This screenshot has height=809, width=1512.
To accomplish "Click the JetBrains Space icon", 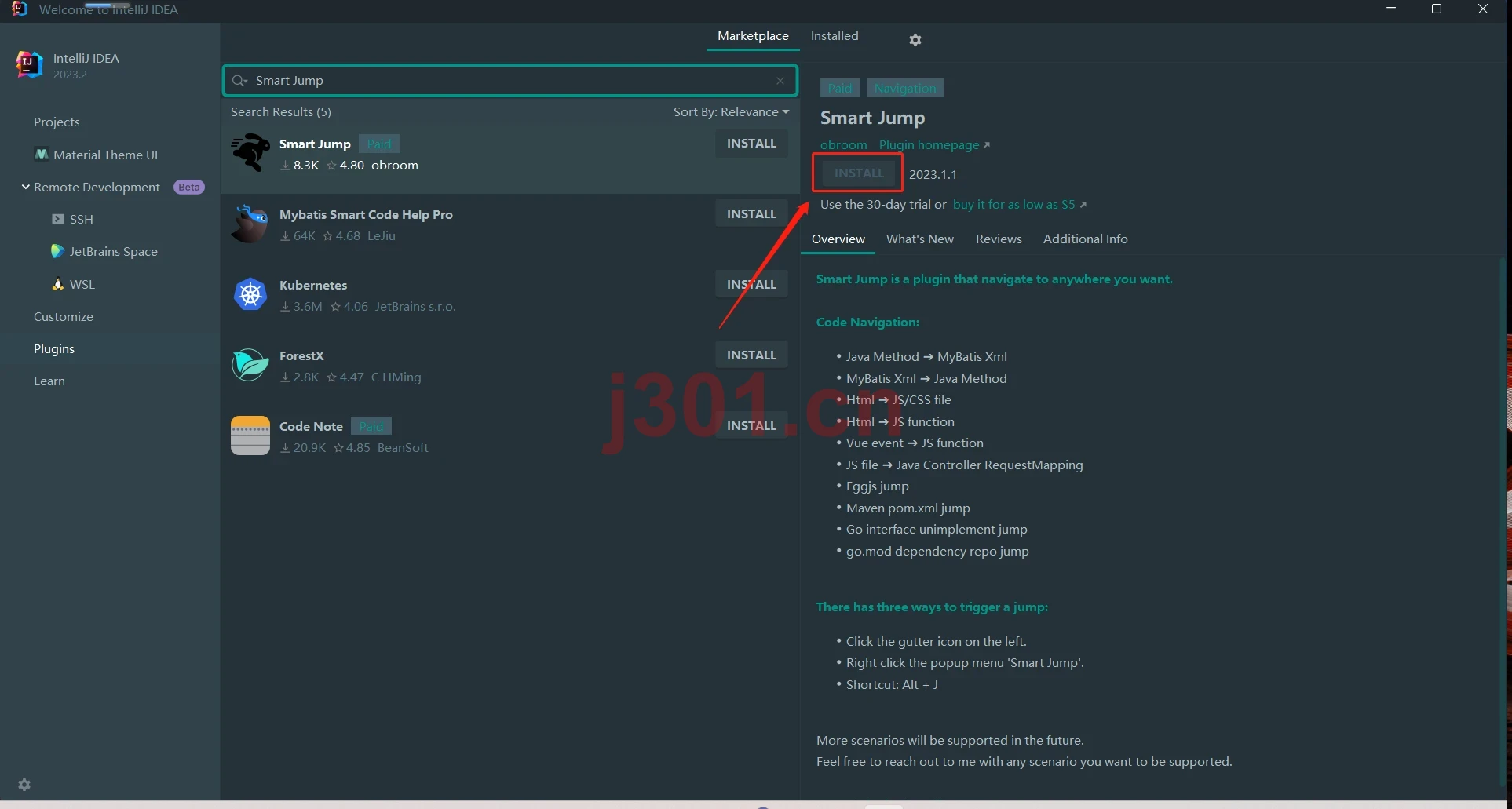I will pos(57,251).
